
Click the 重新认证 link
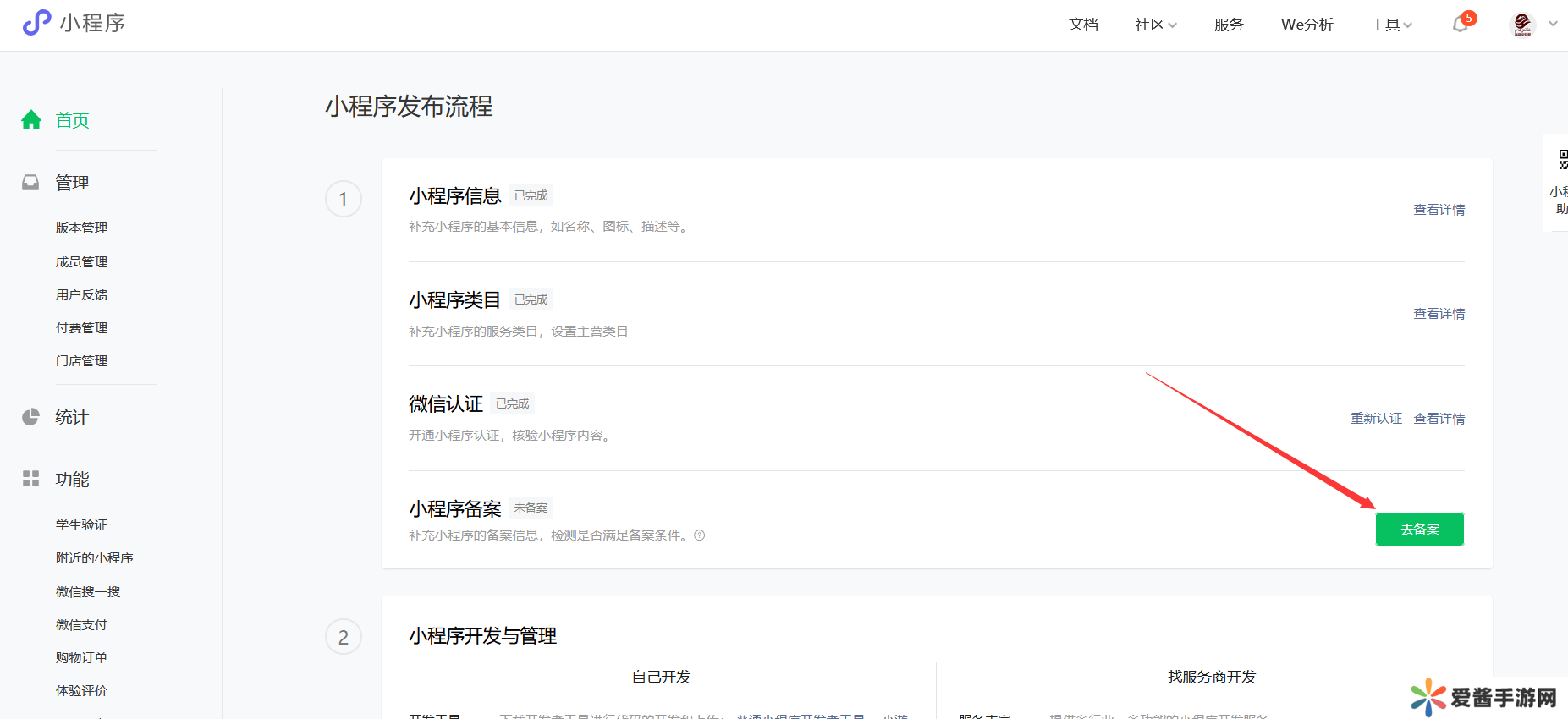(1376, 419)
